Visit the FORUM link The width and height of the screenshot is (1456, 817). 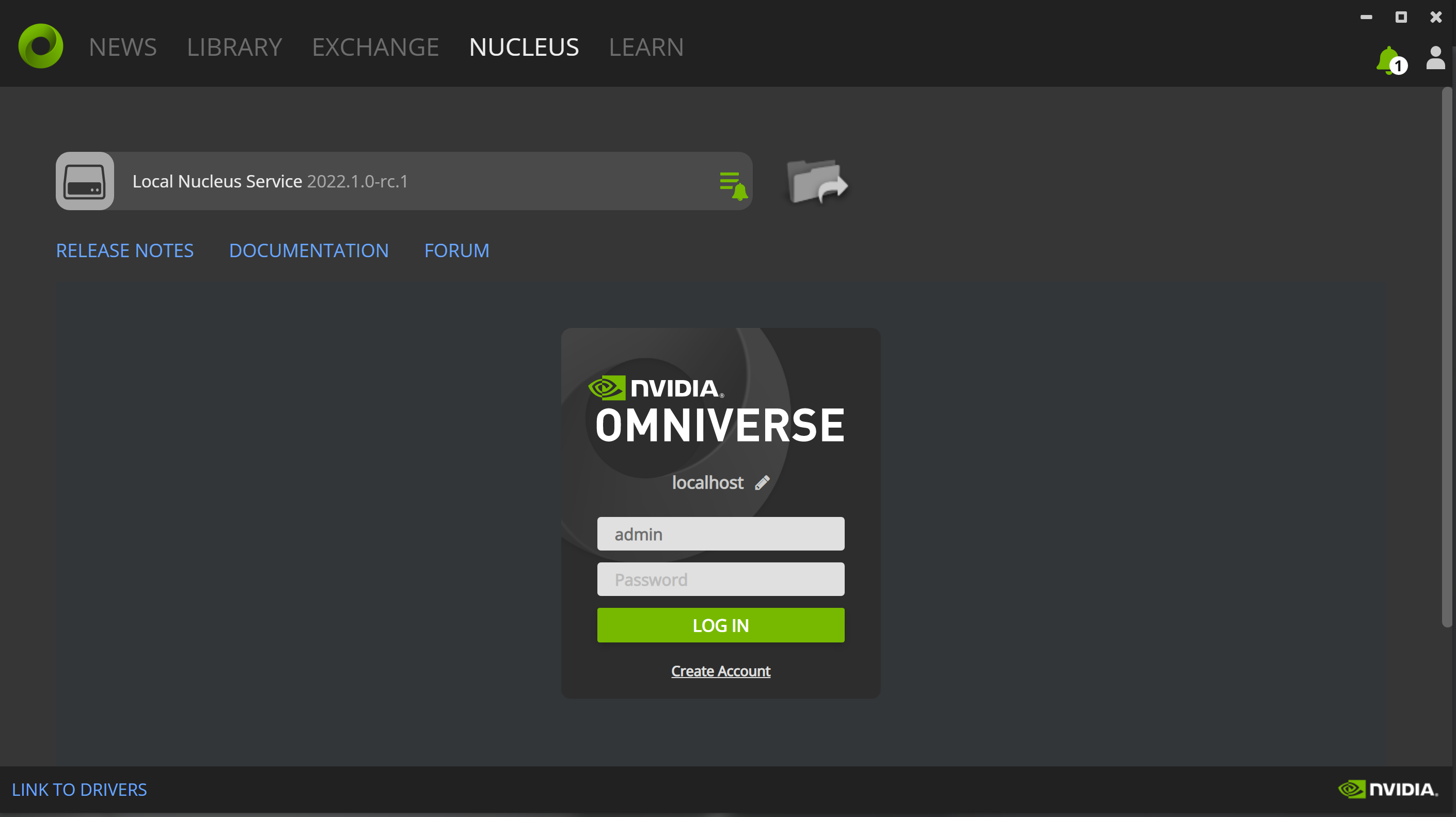[x=457, y=250]
